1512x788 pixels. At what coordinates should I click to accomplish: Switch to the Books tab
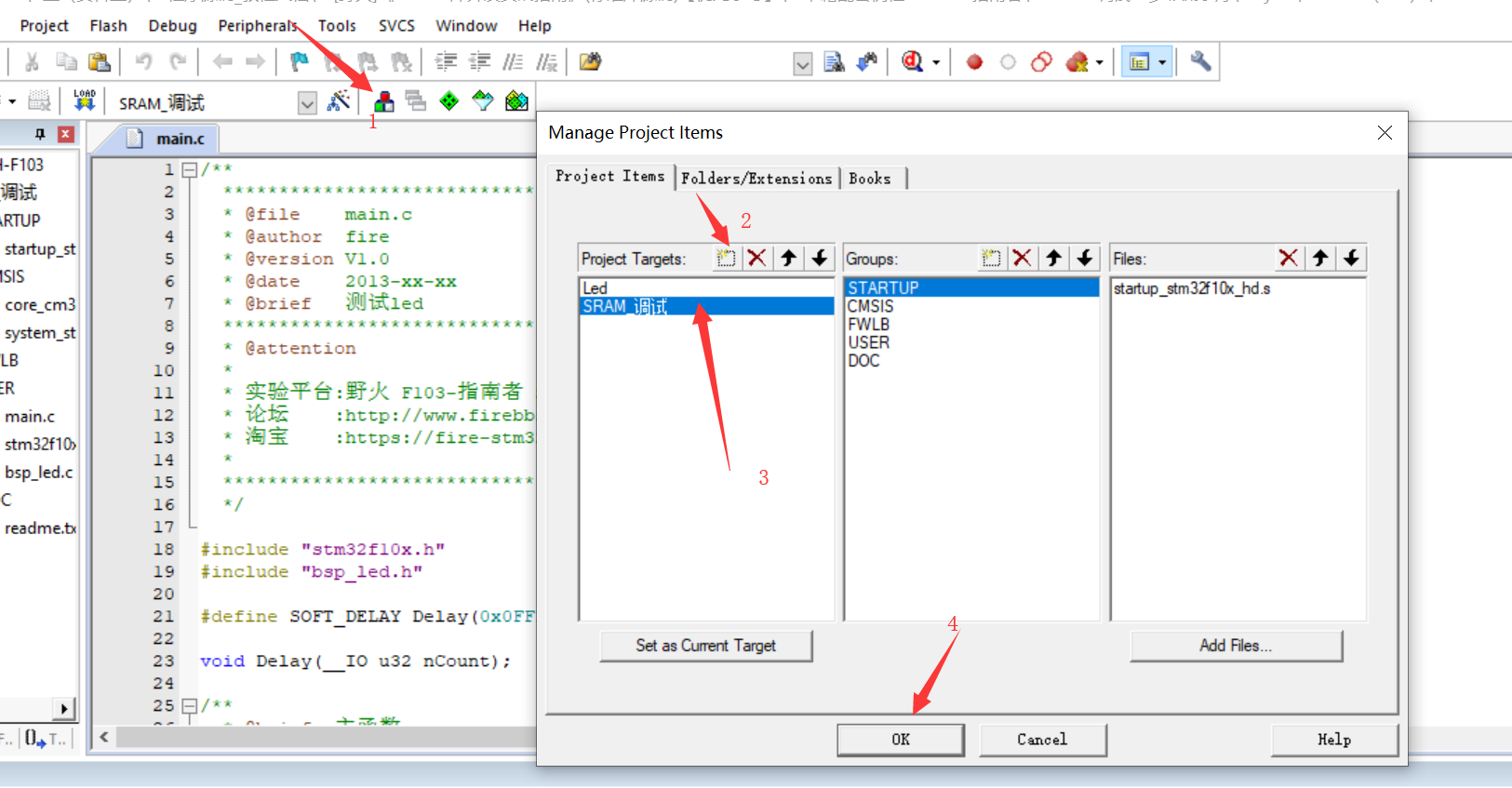(x=870, y=179)
